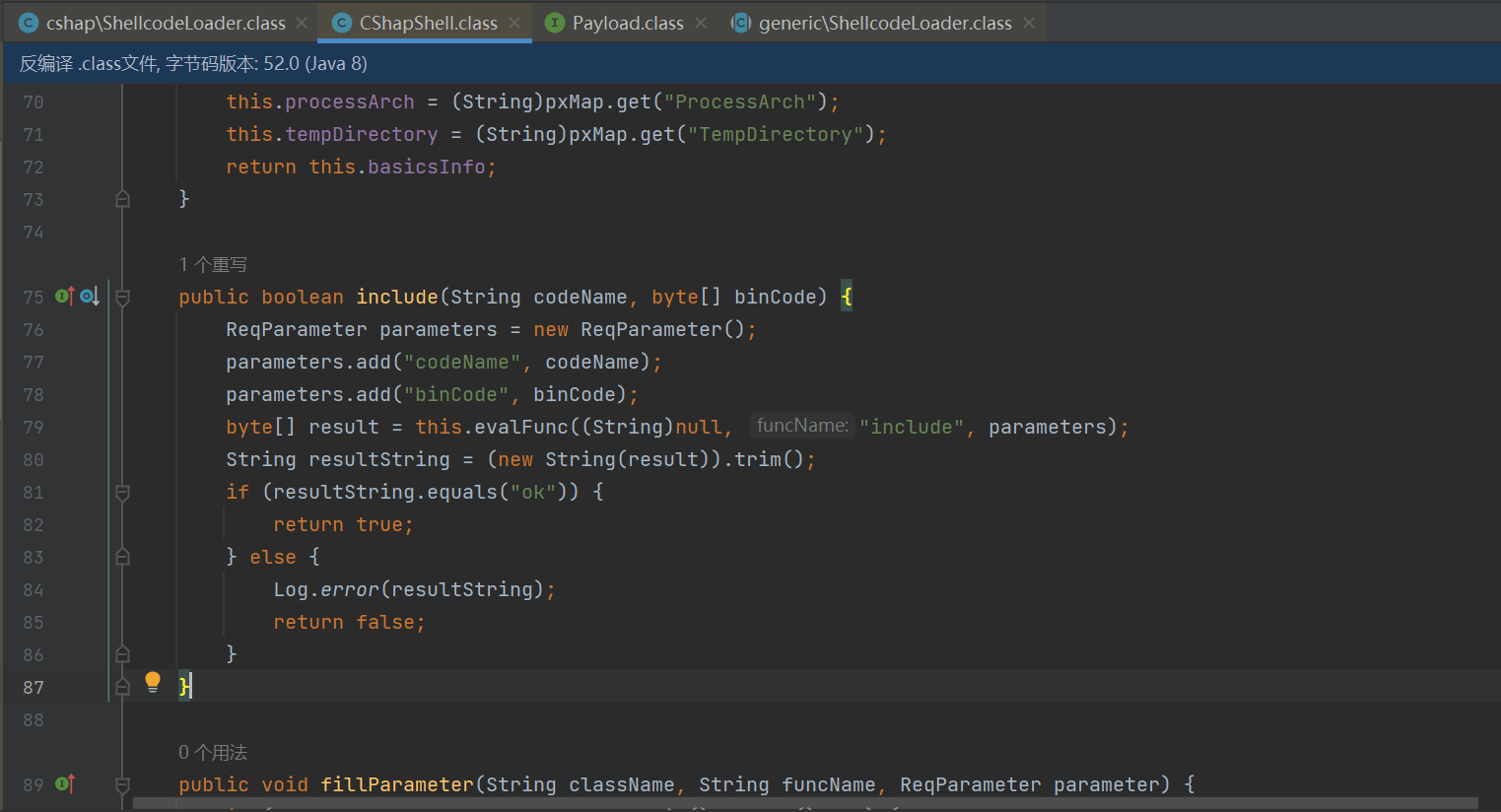
Task: Click the yellow lightbulb intention icon
Action: 153,681
